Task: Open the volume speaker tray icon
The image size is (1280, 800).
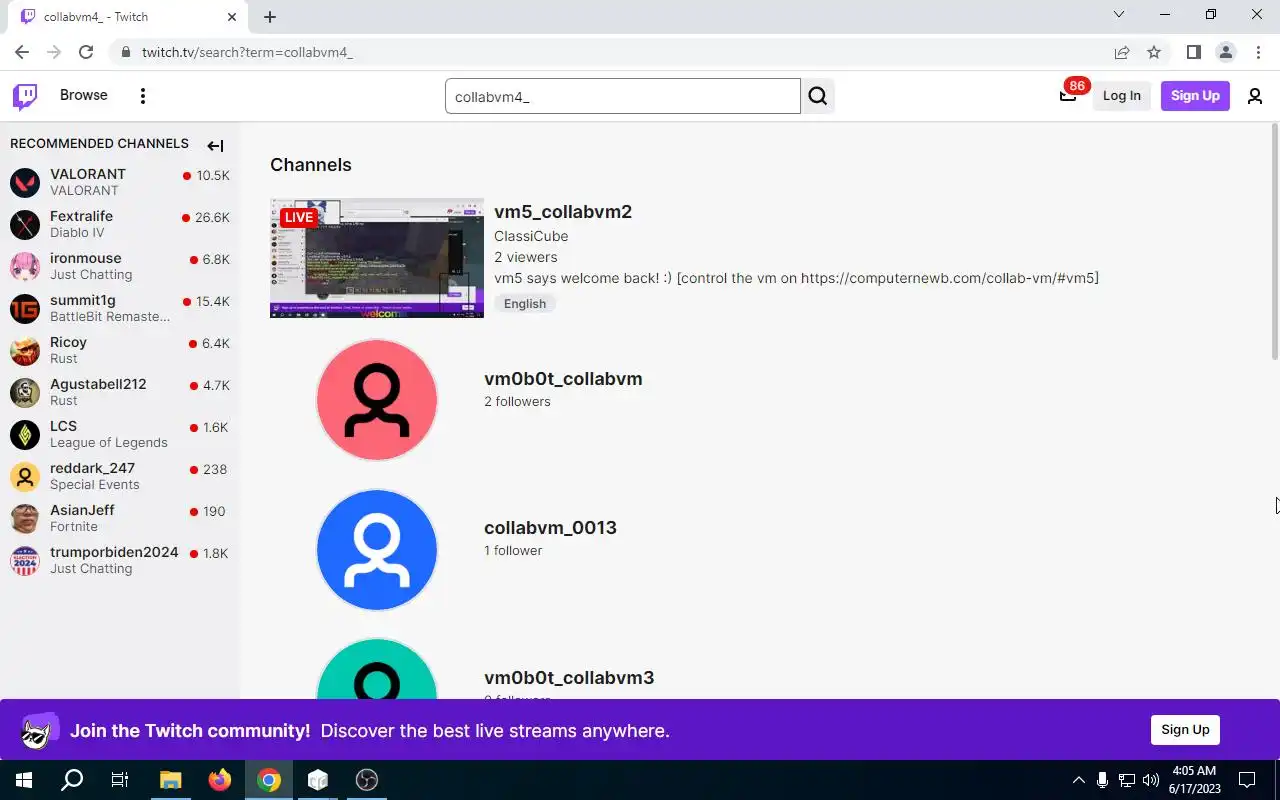Action: pos(1151,780)
